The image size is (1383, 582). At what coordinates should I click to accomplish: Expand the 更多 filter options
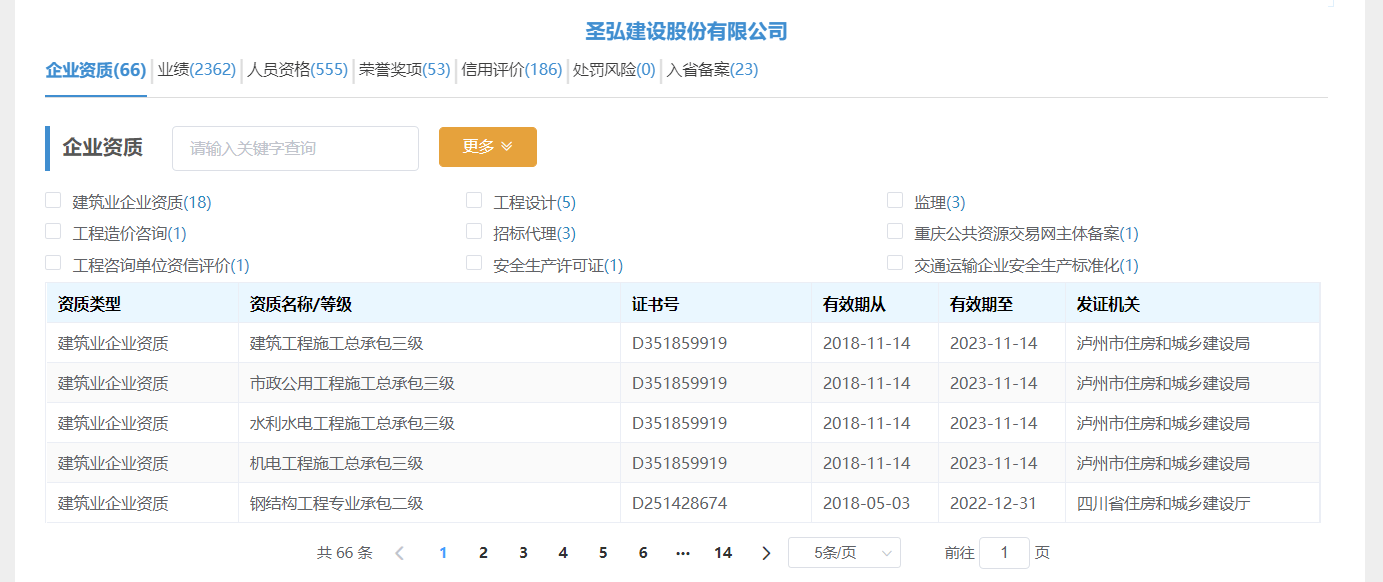coord(488,147)
